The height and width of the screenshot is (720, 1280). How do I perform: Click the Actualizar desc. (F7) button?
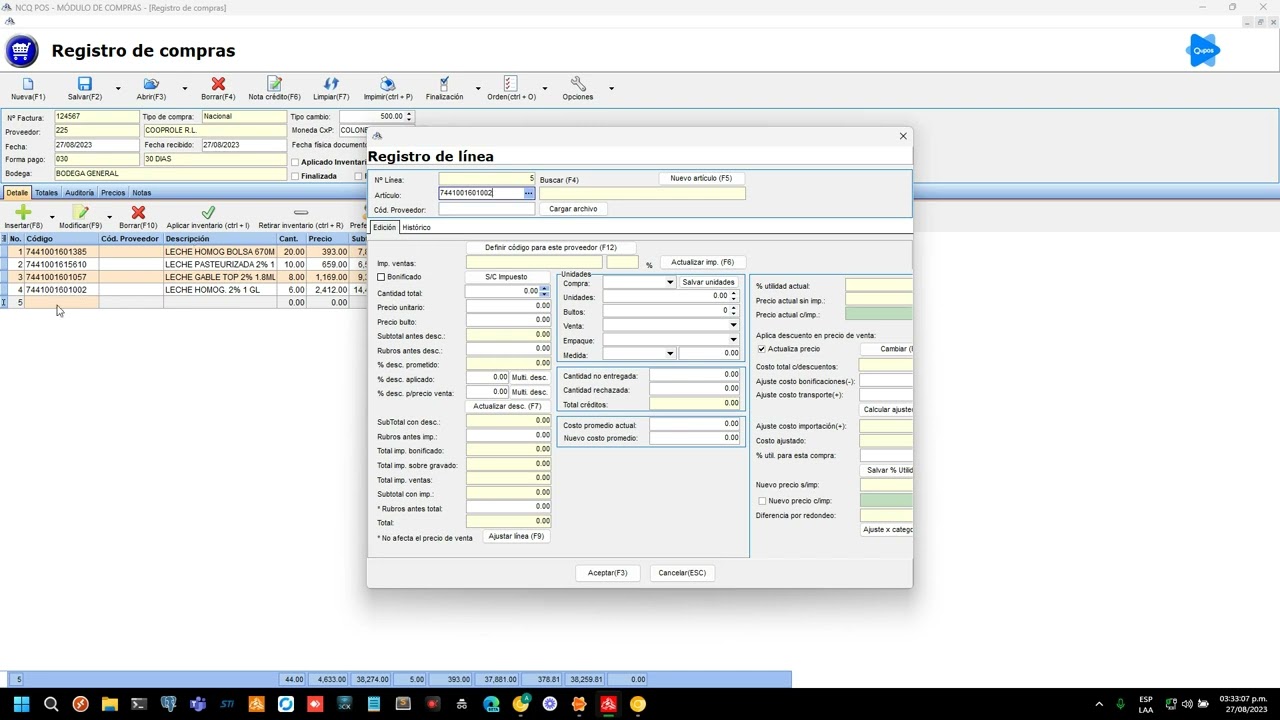507,406
